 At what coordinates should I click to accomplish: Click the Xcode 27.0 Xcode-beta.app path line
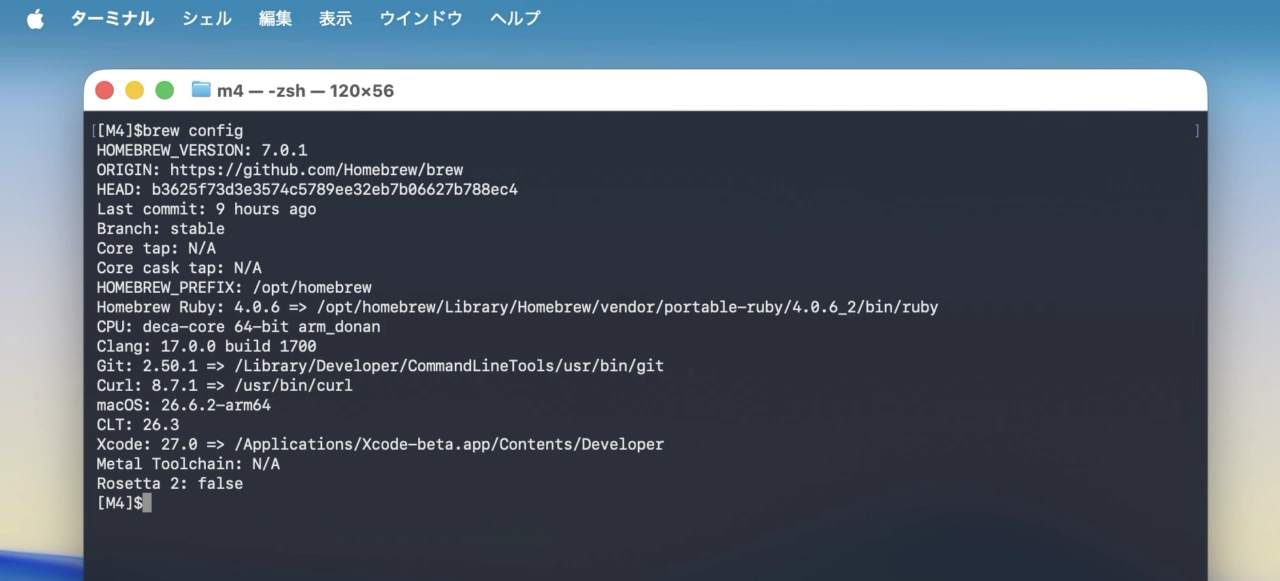(380, 444)
